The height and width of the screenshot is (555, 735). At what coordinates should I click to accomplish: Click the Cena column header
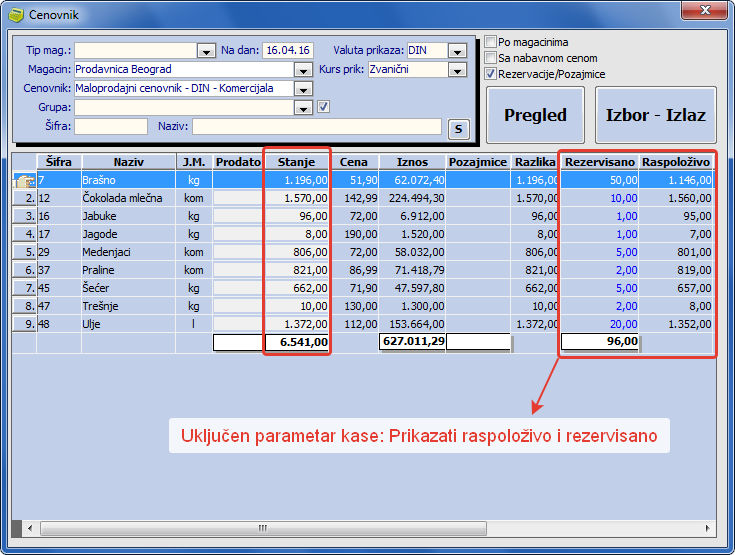click(x=353, y=162)
